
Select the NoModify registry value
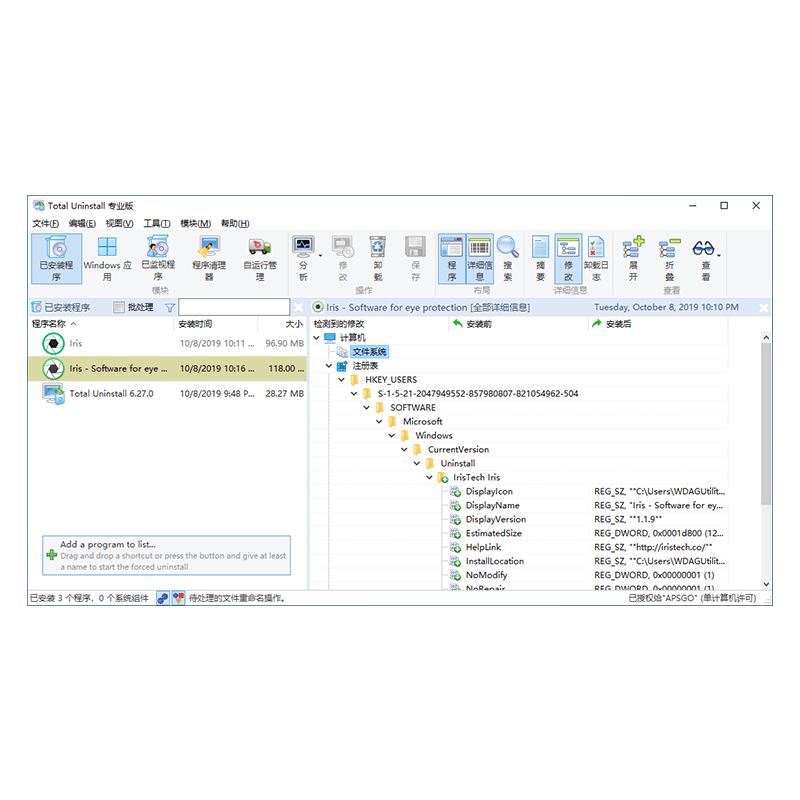[x=486, y=575]
